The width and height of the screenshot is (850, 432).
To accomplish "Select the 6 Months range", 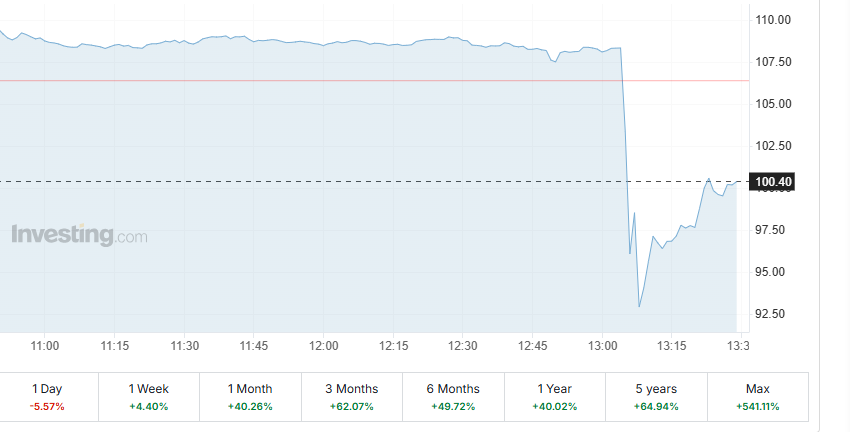I will pos(453,397).
